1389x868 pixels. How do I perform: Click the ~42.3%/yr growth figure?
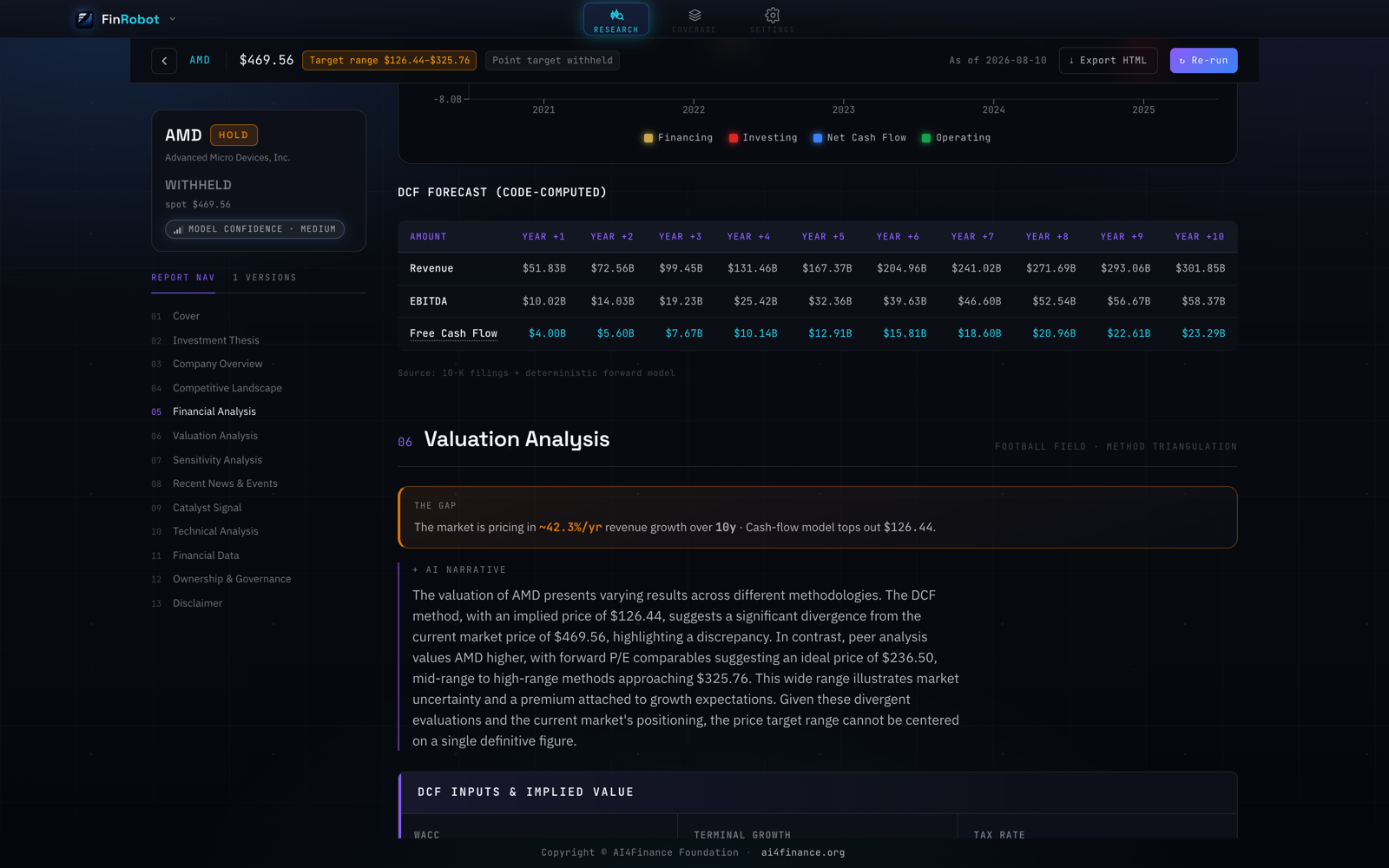pyautogui.click(x=570, y=527)
